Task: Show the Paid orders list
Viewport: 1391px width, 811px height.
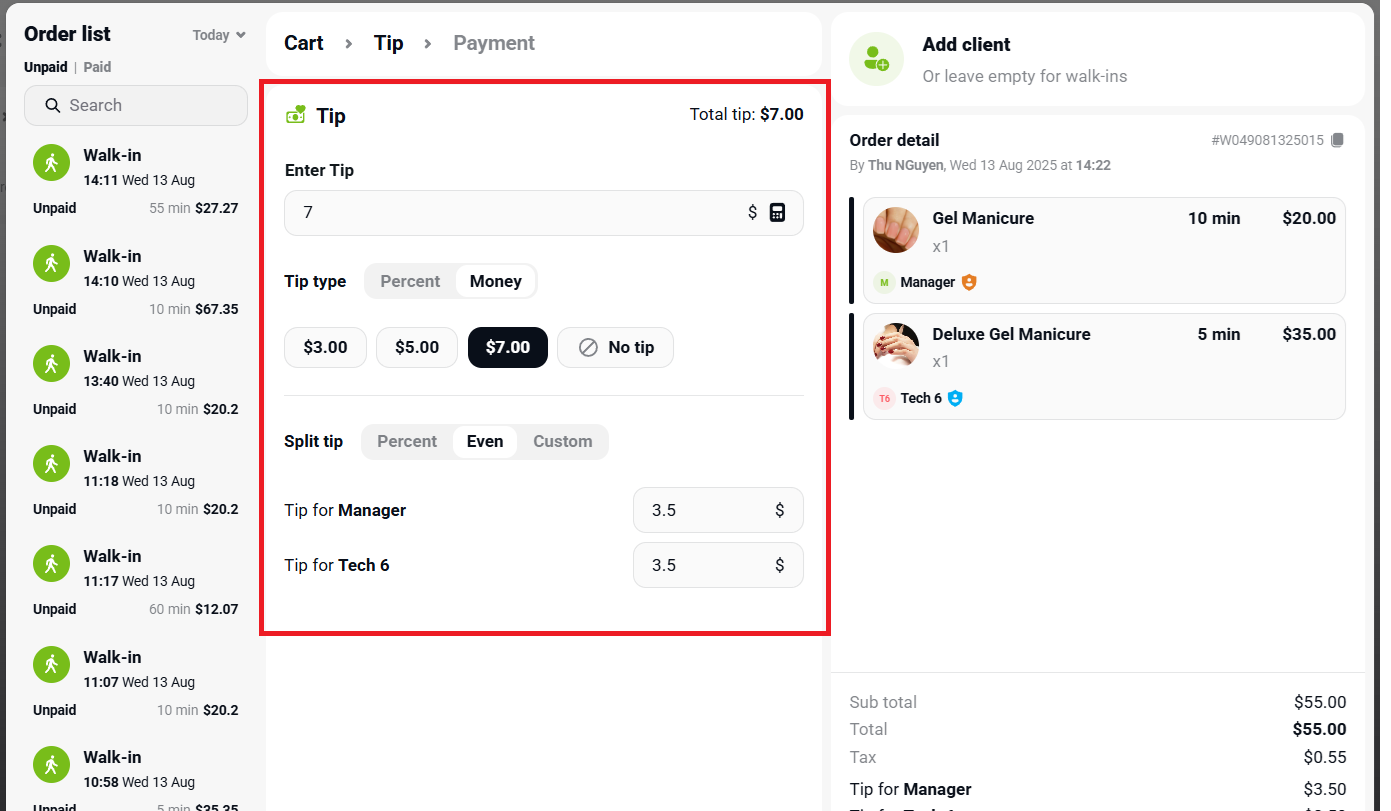Action: pyautogui.click(x=97, y=67)
